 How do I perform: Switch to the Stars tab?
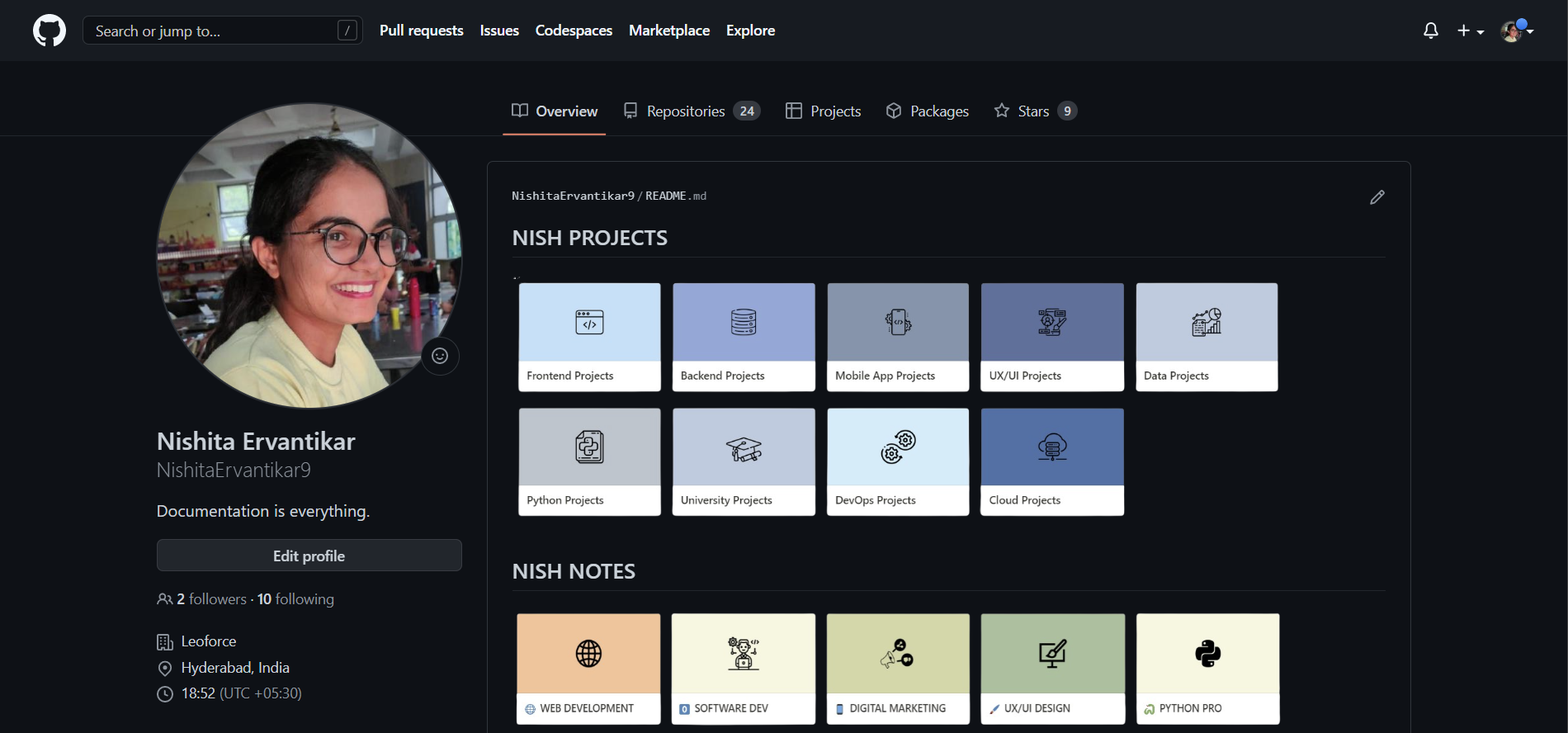click(x=1035, y=111)
